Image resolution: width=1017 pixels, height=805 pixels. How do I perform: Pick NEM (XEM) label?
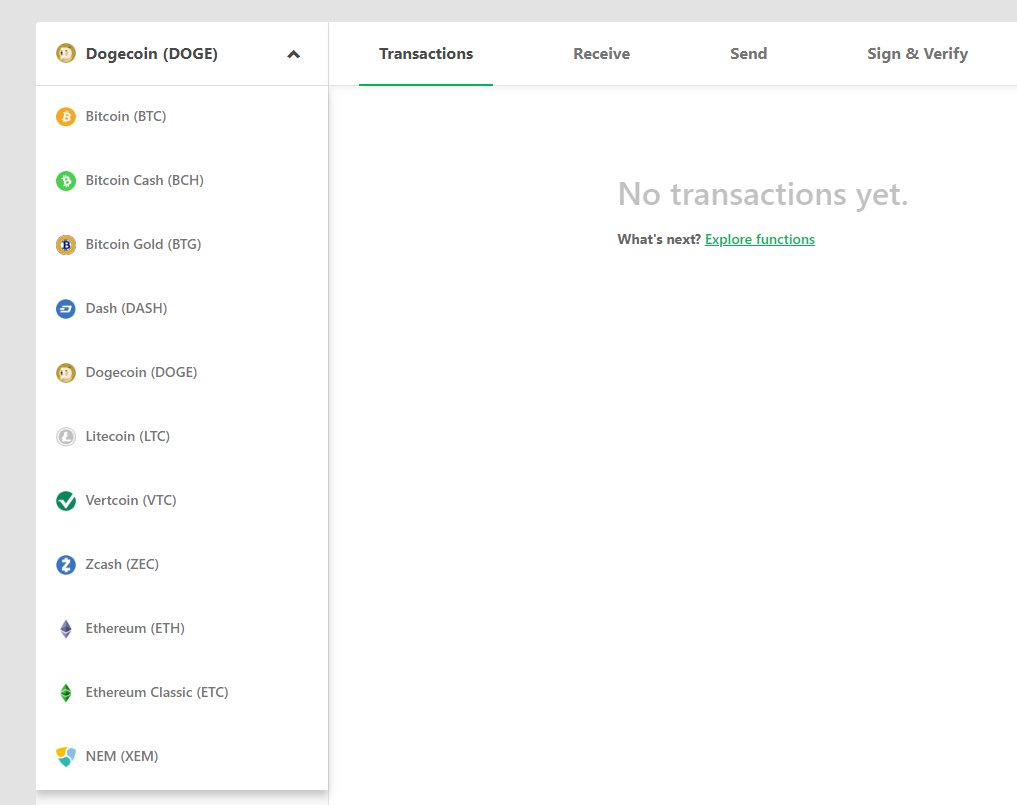pos(122,756)
